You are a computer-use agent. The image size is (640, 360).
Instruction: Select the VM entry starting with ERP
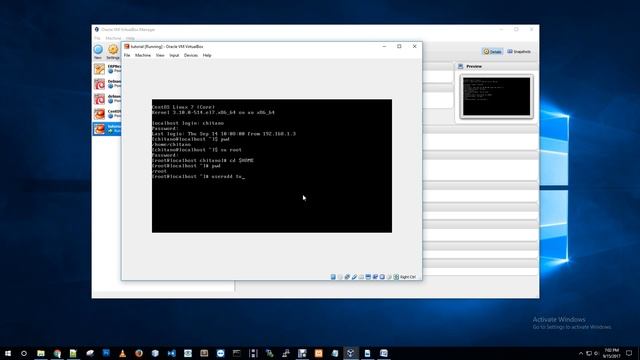coord(107,69)
